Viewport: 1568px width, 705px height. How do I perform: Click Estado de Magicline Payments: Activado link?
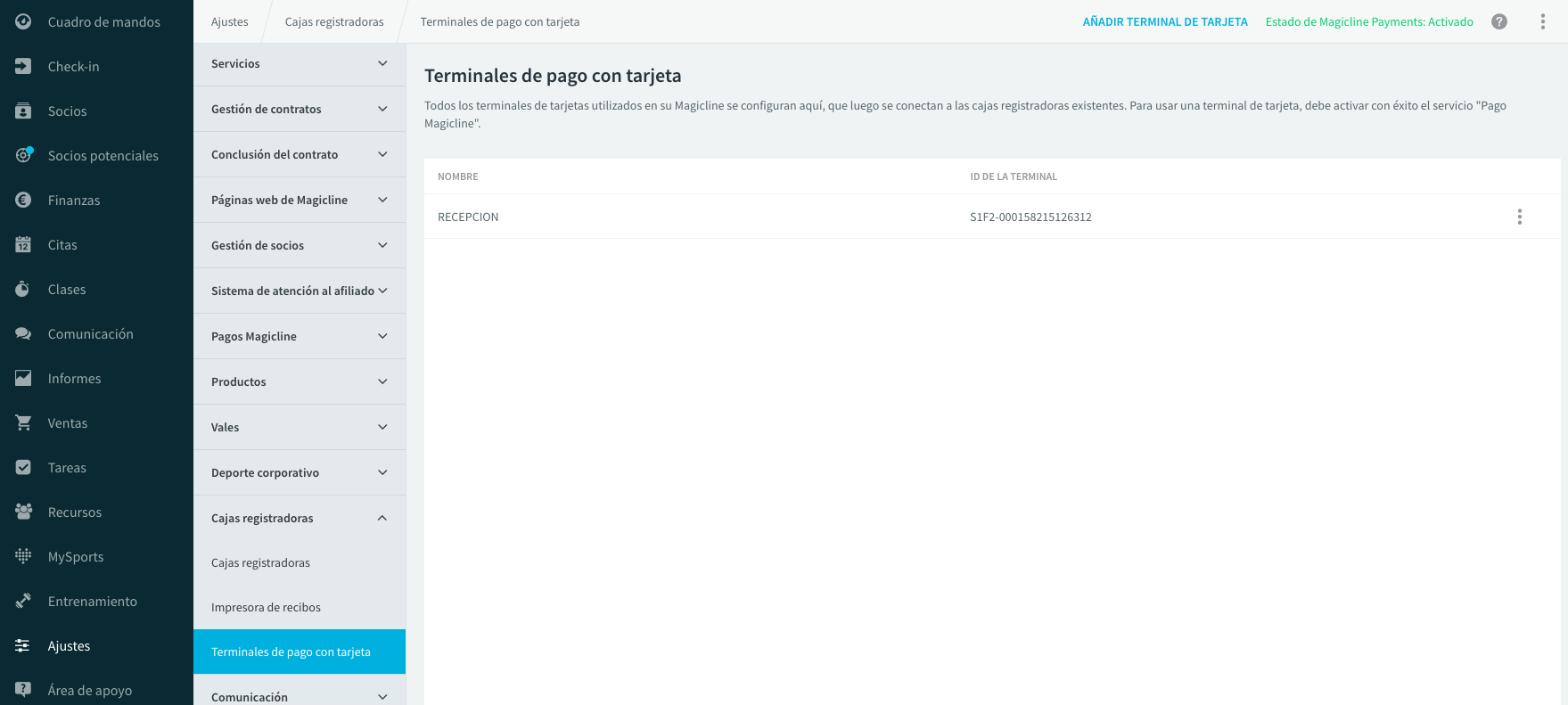(x=1369, y=21)
